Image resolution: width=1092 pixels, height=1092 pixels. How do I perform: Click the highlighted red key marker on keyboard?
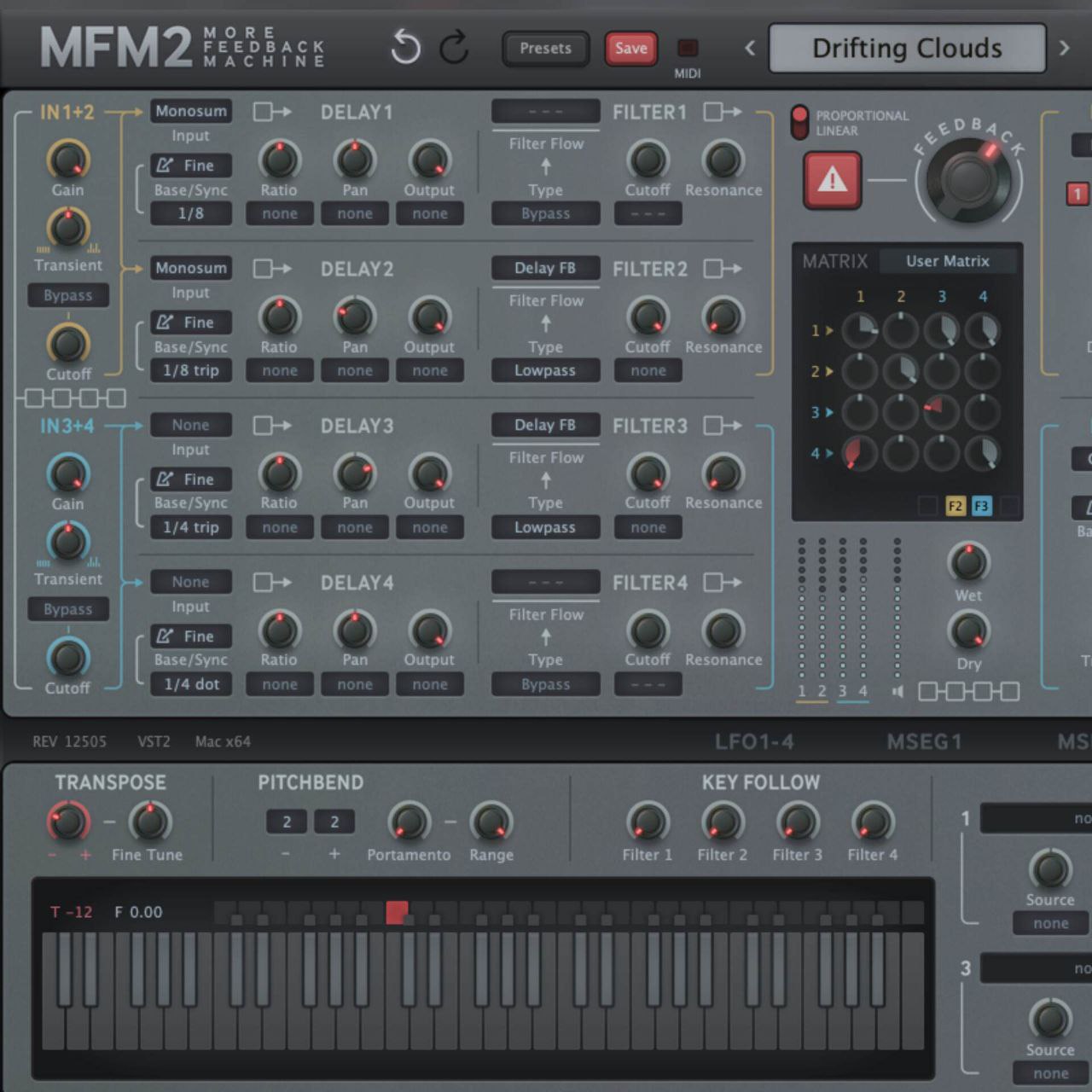[x=397, y=912]
